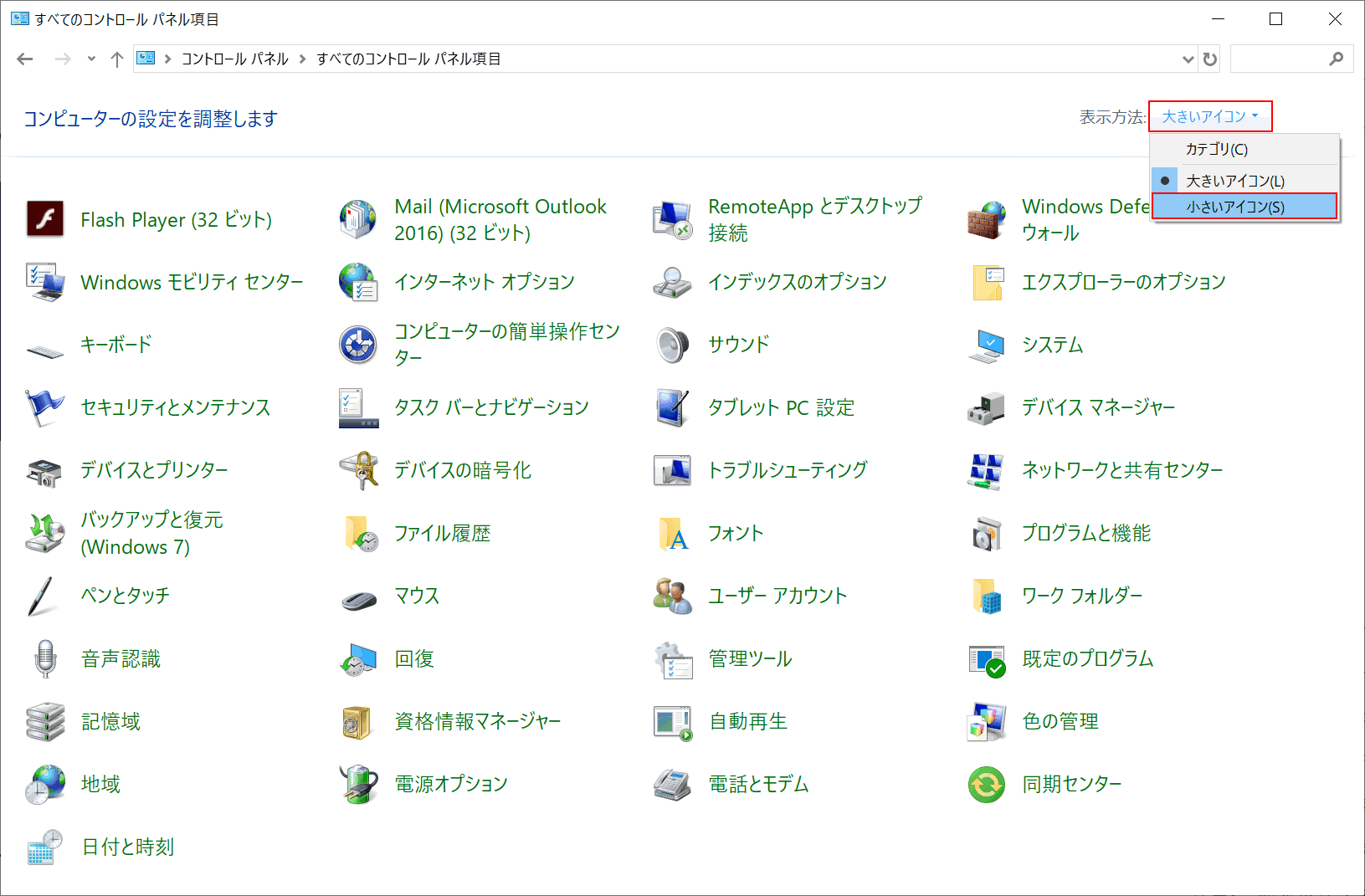Open the Mail (Microsoft Outlook 2016) icon
1365x896 pixels.
pyautogui.click(x=358, y=219)
